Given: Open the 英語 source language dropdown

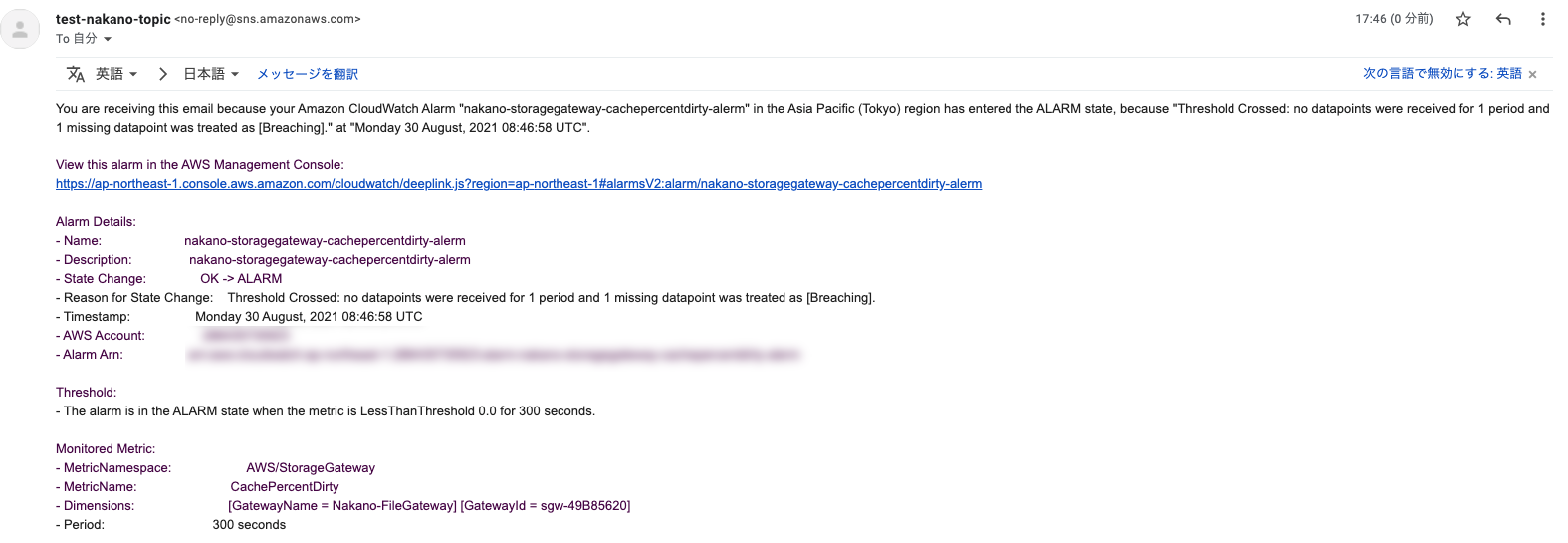Looking at the screenshot, I should (x=116, y=74).
